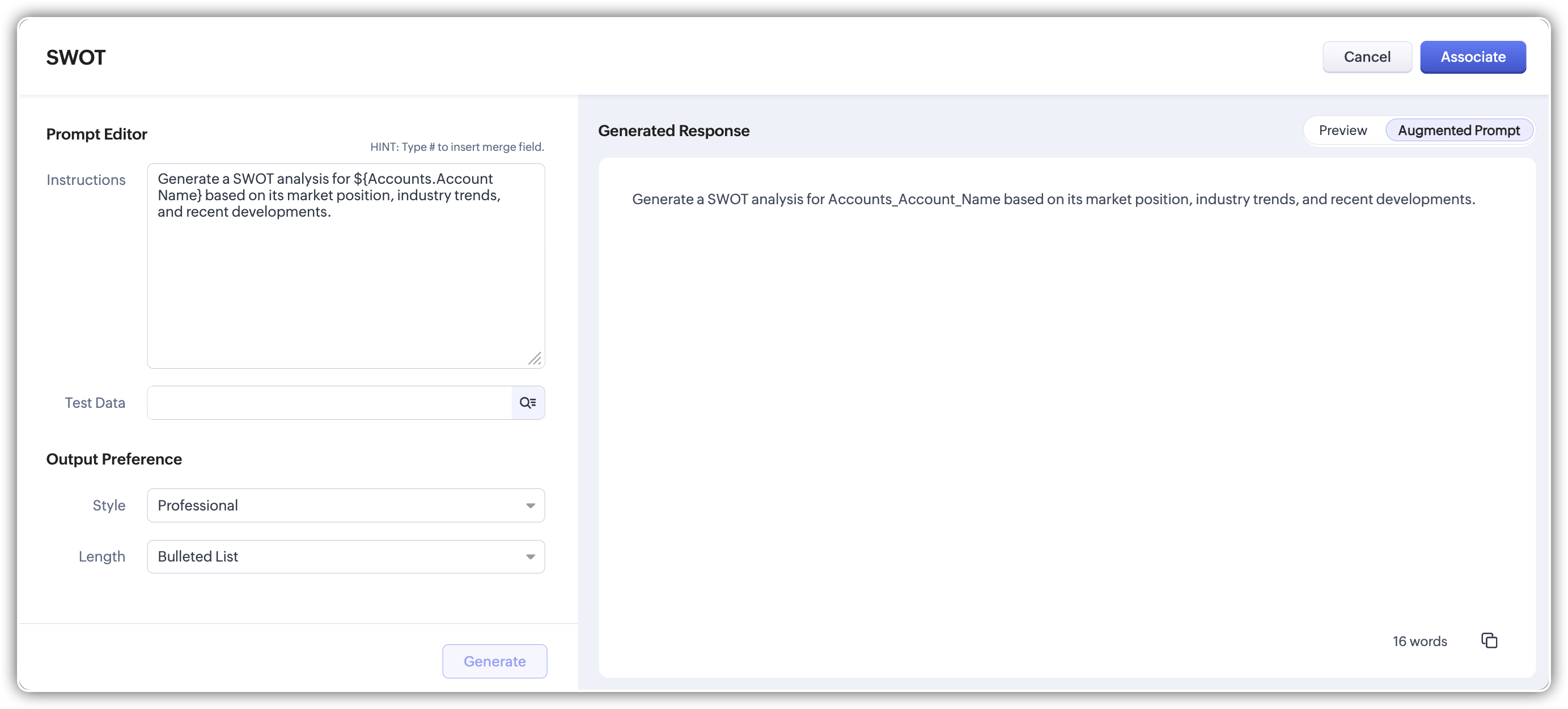This screenshot has height=709, width=1568.
Task: Click the Test Data input field
Action: coord(329,403)
